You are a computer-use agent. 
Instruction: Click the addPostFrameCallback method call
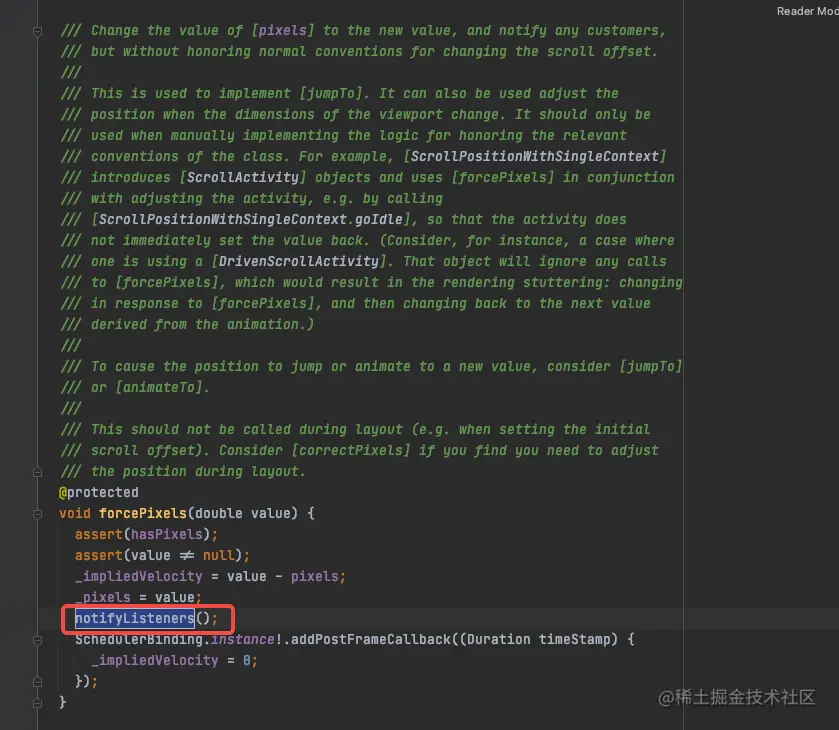(x=371, y=640)
